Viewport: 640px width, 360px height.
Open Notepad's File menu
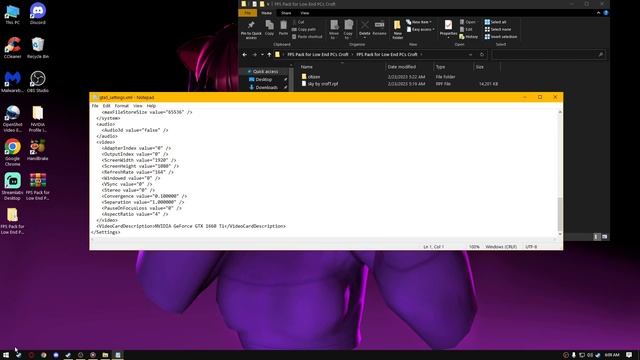[95, 106]
